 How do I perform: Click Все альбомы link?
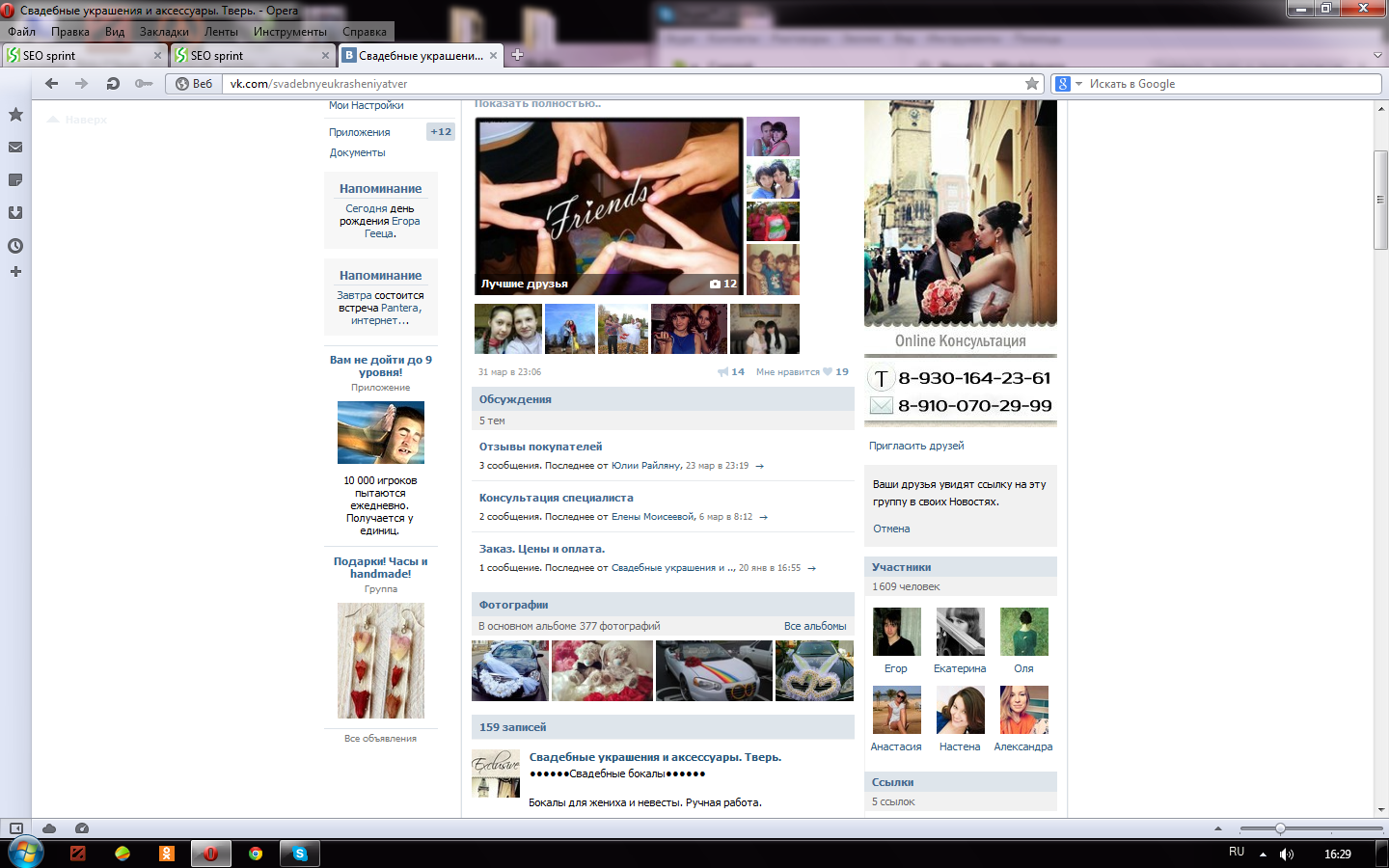coord(815,627)
